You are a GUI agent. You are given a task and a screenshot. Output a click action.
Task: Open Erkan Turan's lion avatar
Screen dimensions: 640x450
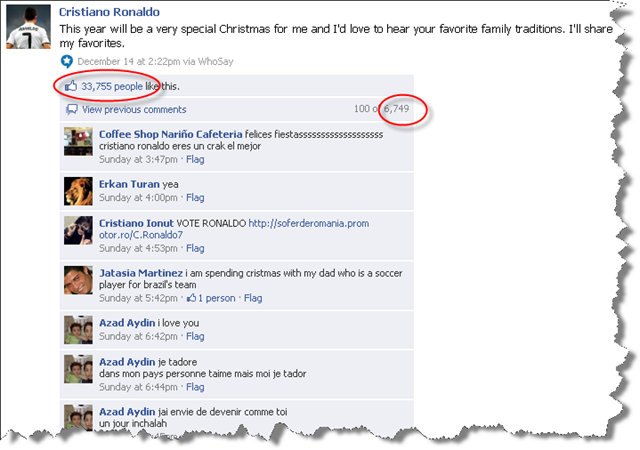(x=78, y=191)
